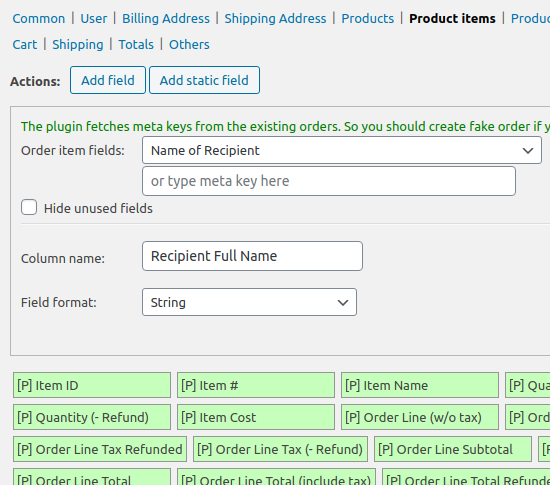Enable Hide unused fields checkbox
This screenshot has height=485, width=550.
[29, 207]
